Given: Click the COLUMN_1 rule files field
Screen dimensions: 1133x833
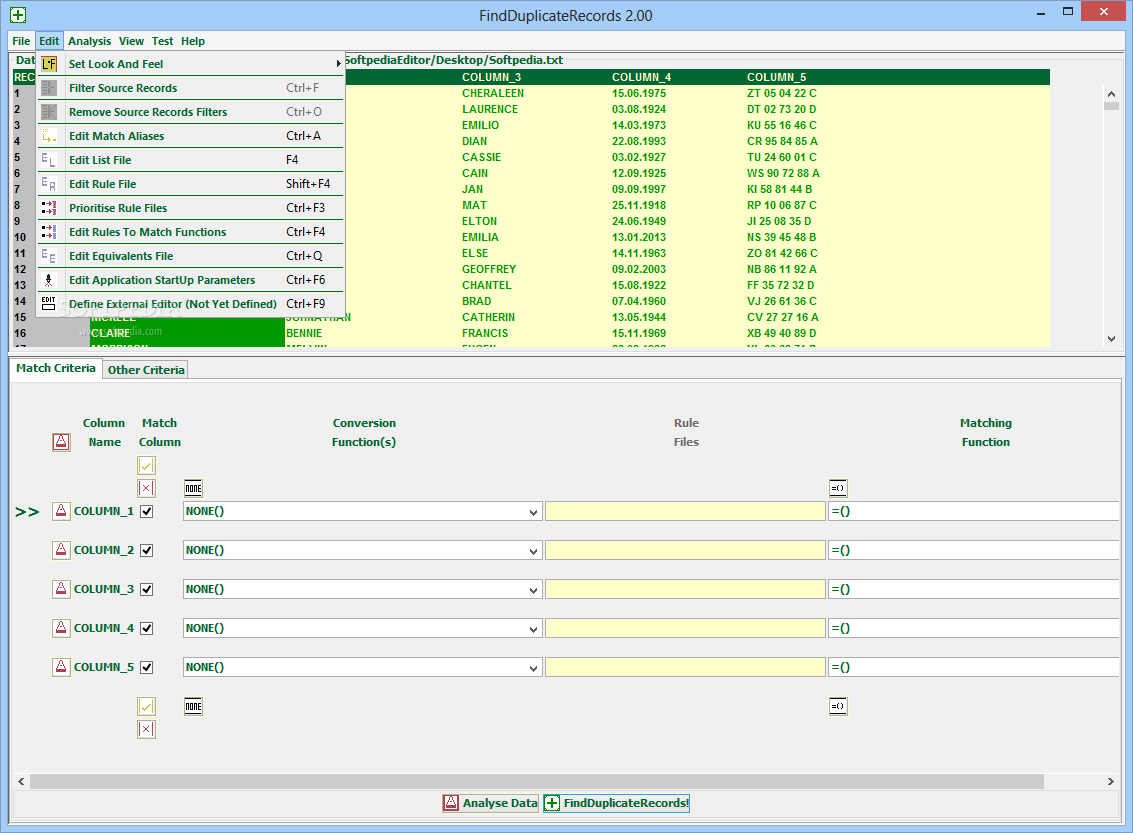Looking at the screenshot, I should coord(685,512).
